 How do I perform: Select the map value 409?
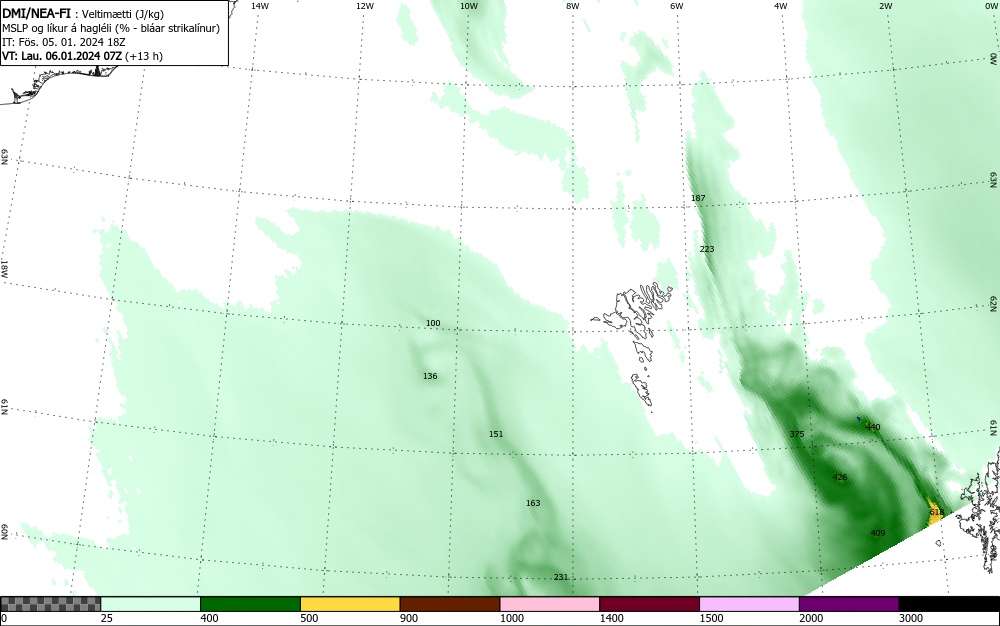coord(878,534)
